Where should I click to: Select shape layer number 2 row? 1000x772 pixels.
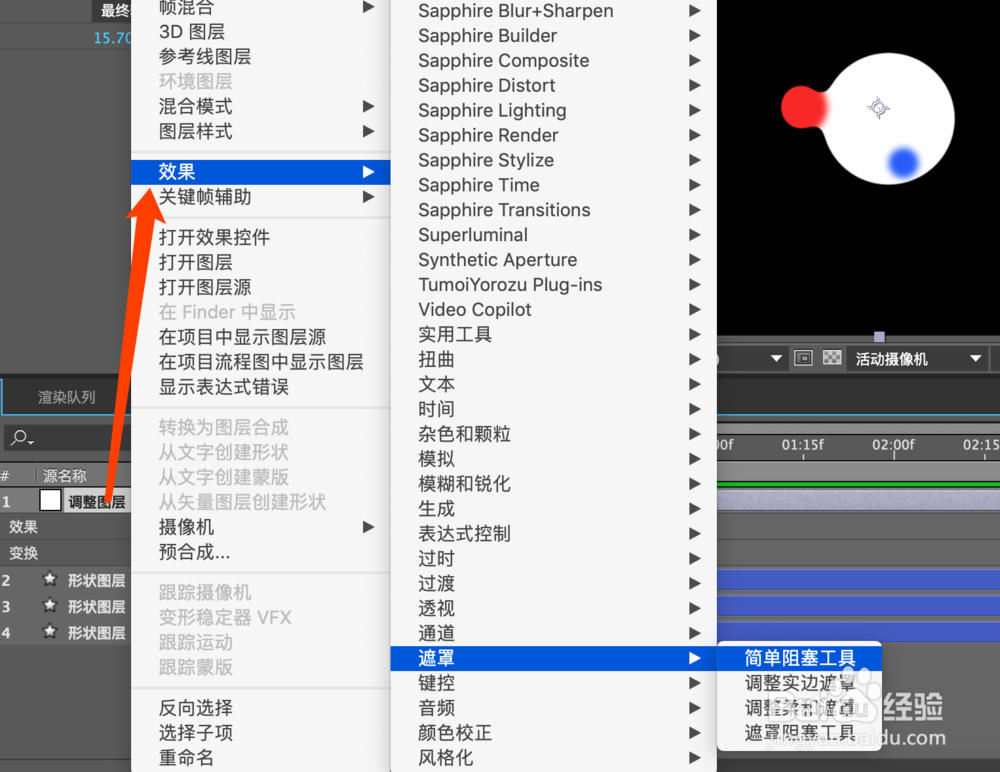coord(65,580)
